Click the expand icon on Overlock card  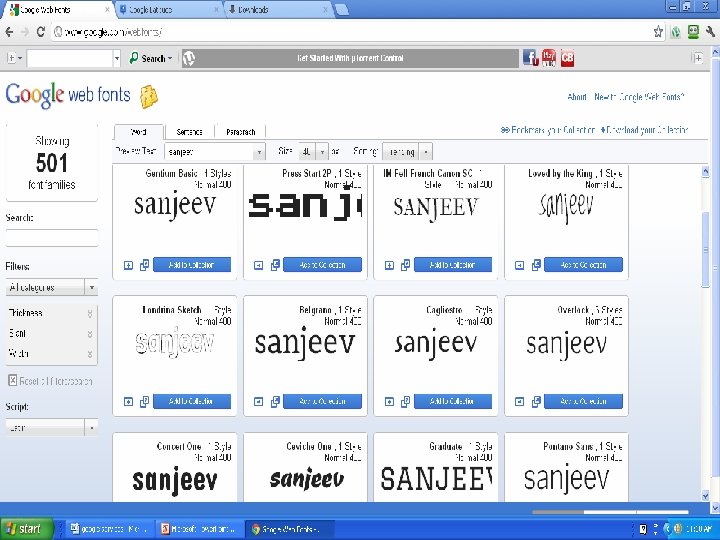[519, 402]
